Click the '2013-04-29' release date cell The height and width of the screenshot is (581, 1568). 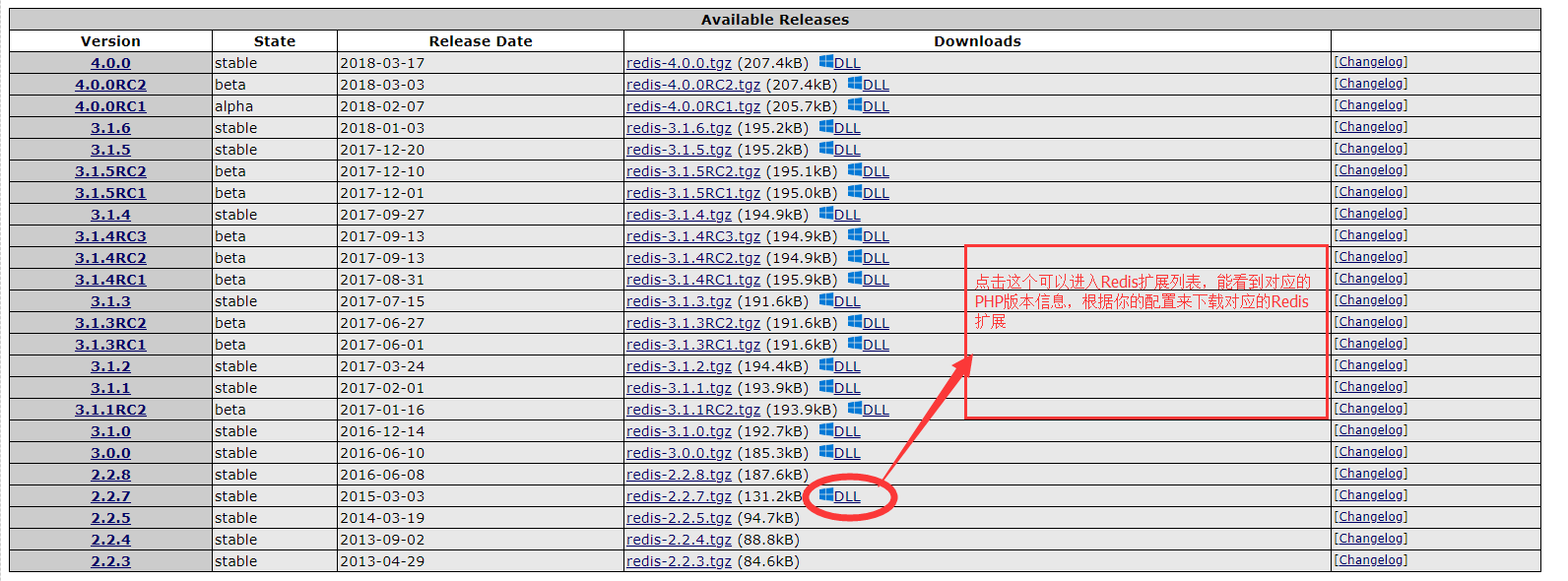(481, 561)
